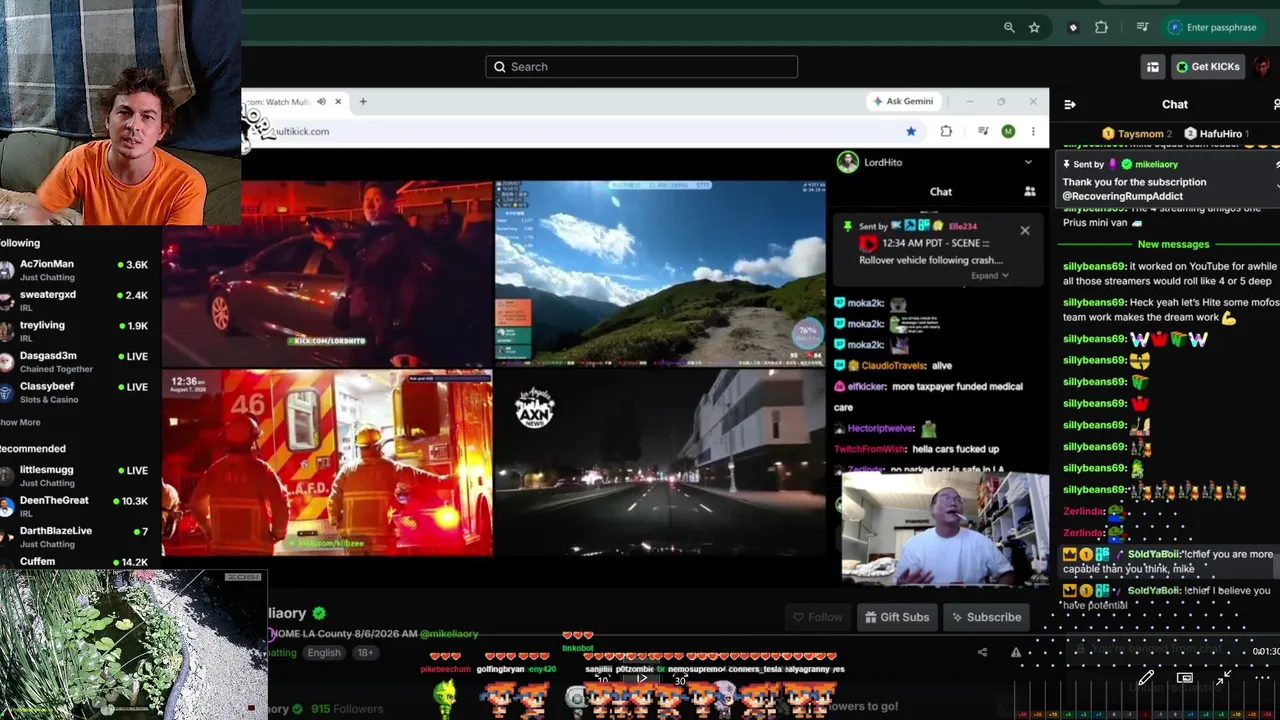Click the blue bookmark star in multikick window
Image resolution: width=1280 pixels, height=720 pixels.
pyautogui.click(x=911, y=131)
